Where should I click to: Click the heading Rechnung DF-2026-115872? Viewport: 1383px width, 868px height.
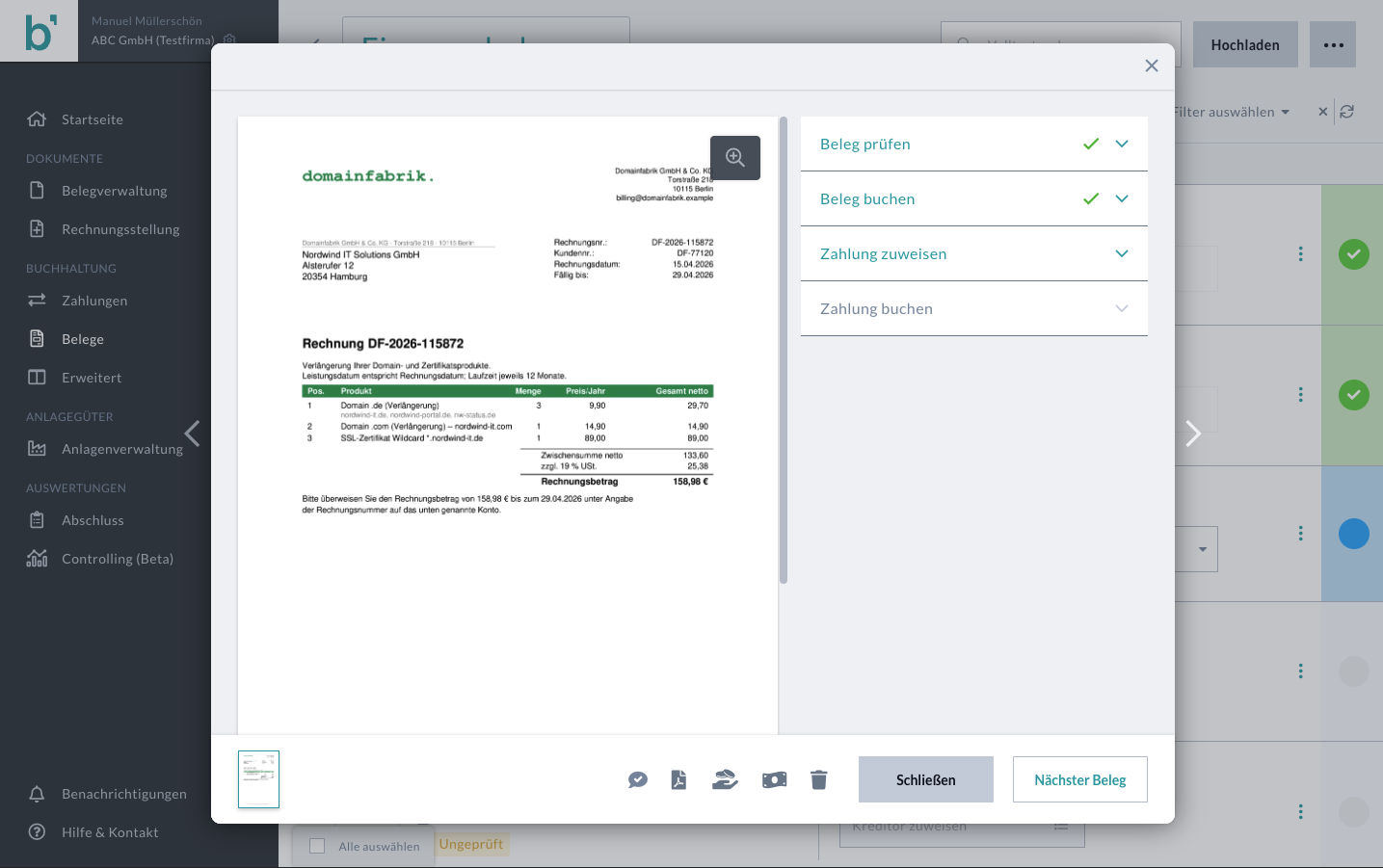click(383, 344)
